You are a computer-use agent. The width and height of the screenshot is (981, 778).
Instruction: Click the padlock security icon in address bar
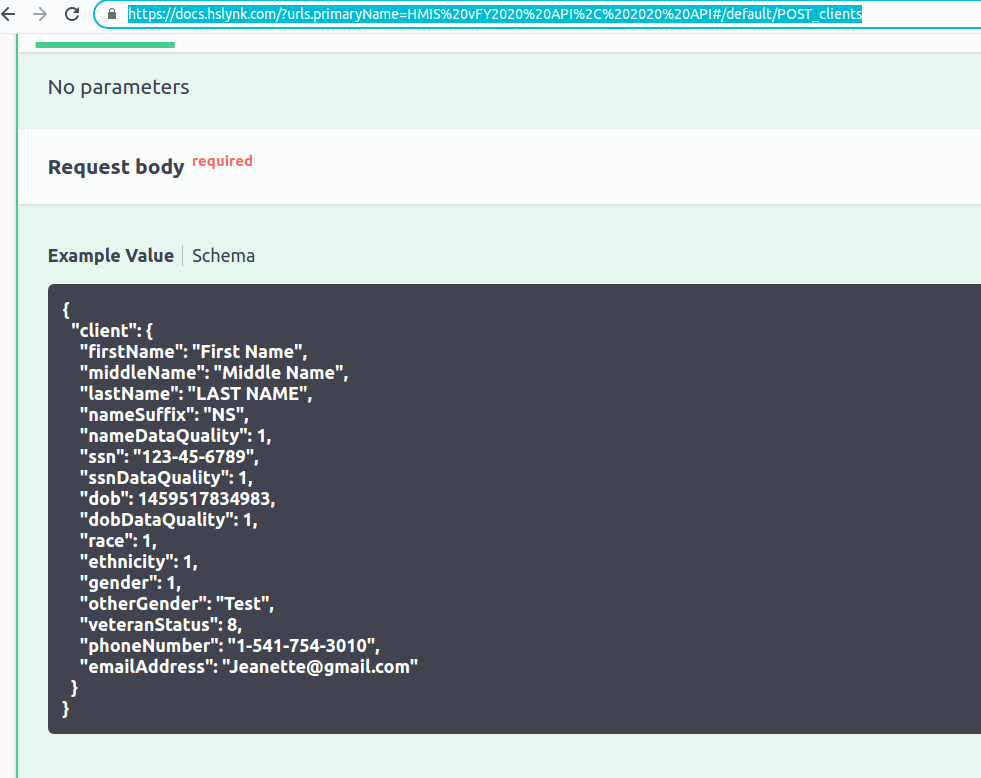(112, 14)
